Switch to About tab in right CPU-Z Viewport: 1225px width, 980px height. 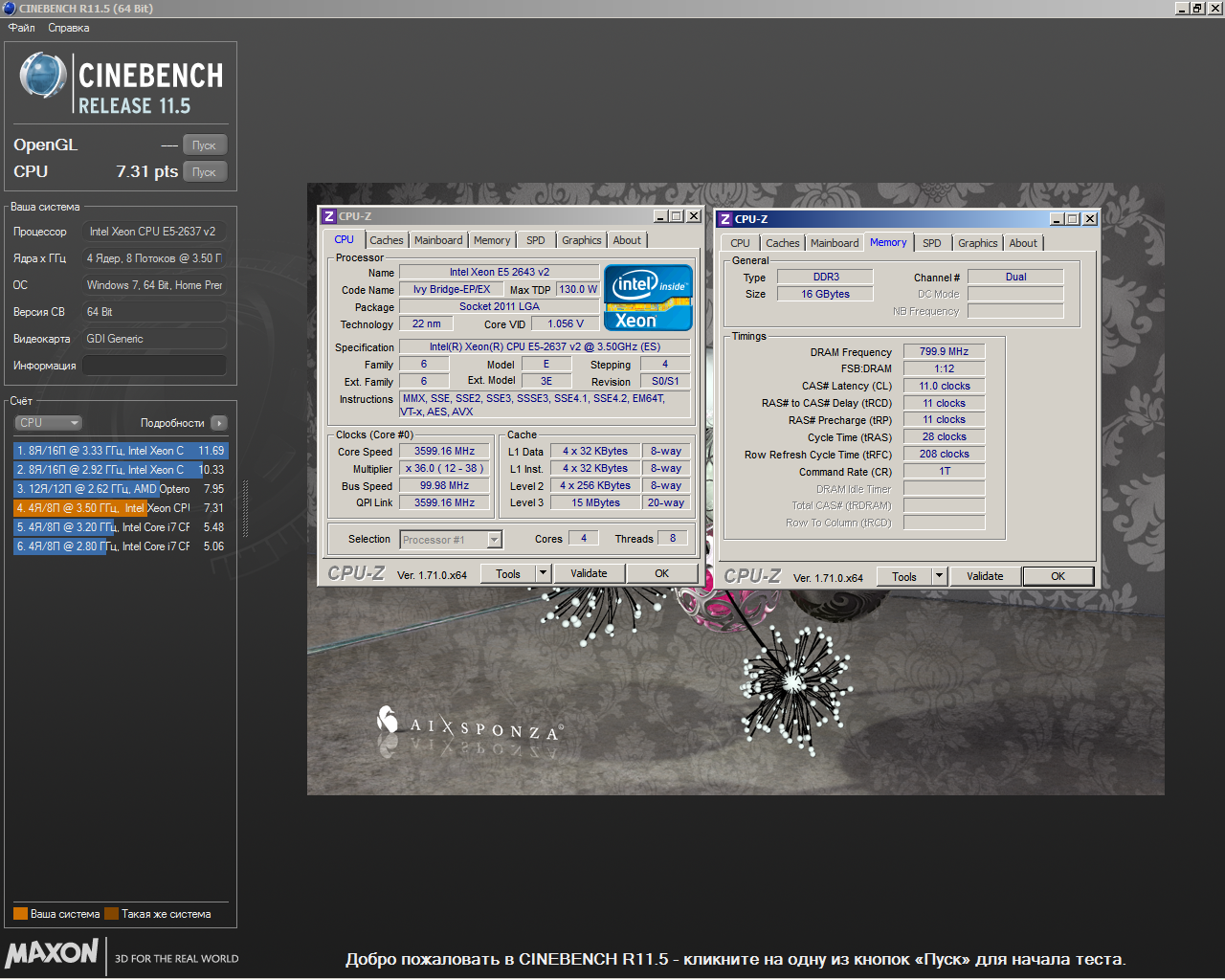point(1023,243)
